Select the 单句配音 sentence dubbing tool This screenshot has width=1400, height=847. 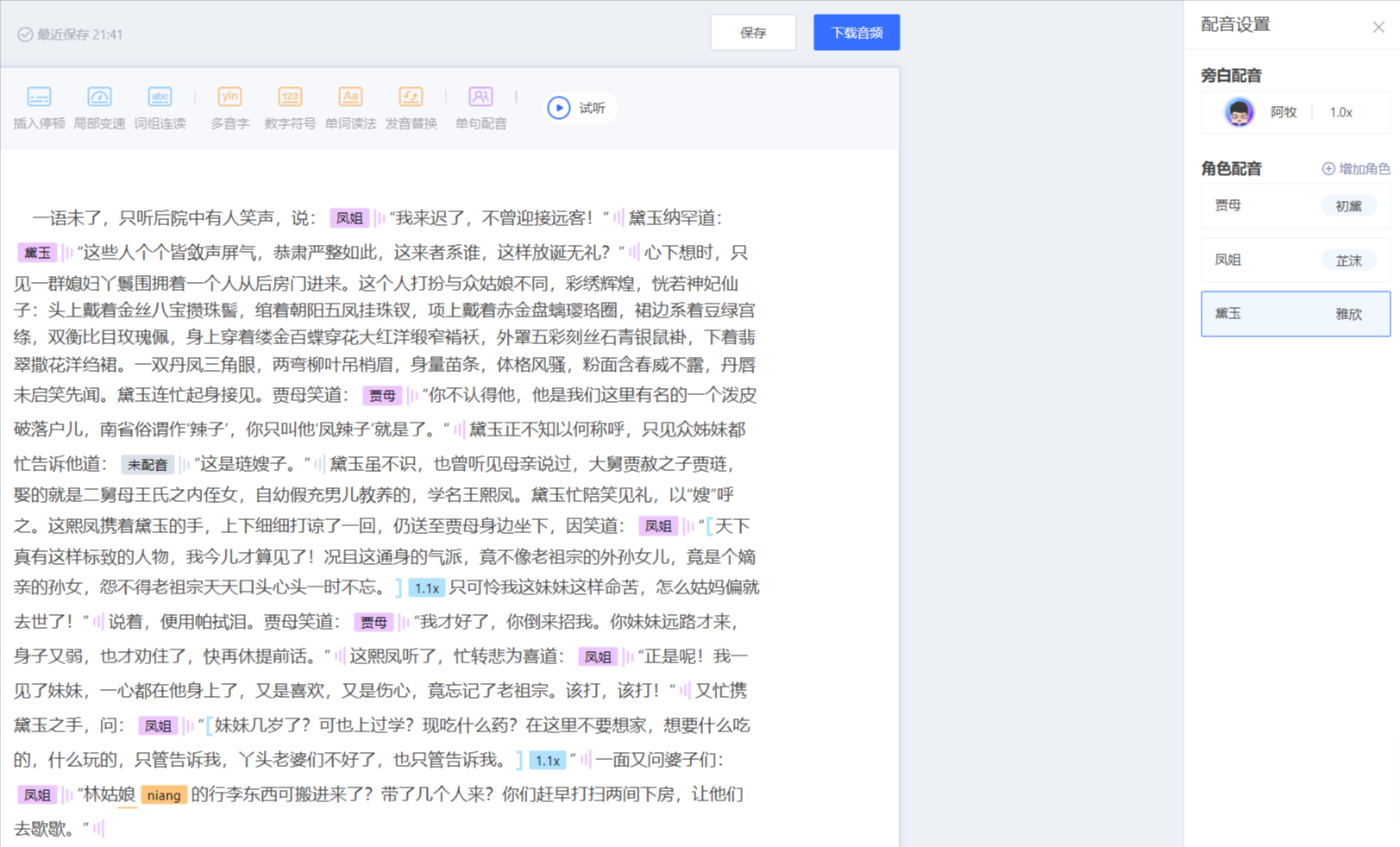480,107
